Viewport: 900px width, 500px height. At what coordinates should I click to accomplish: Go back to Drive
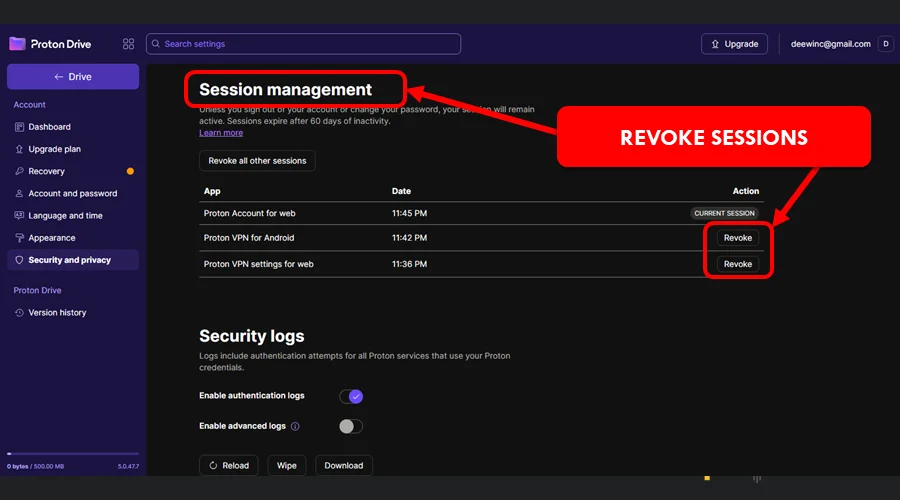(73, 76)
